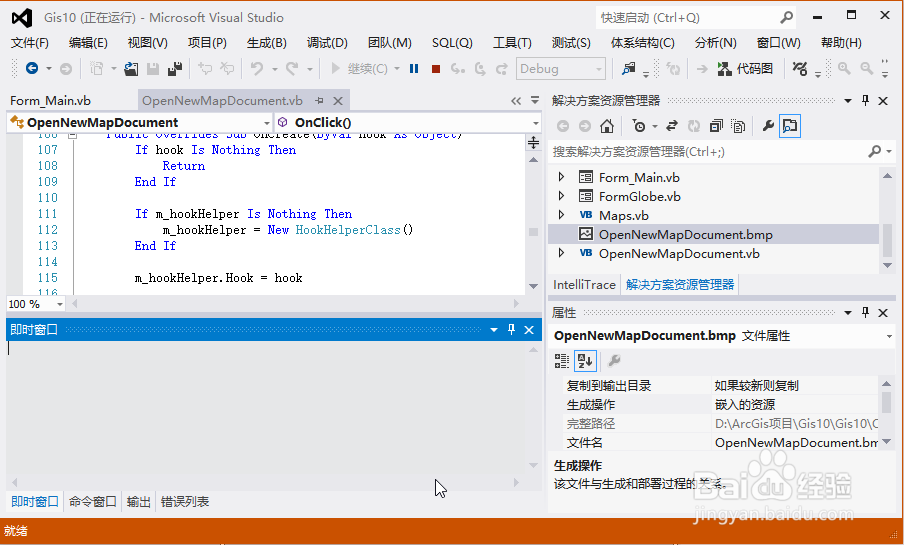The width and height of the screenshot is (904, 545).
Task: Open the Debug configuration dropdown
Action: tap(598, 69)
